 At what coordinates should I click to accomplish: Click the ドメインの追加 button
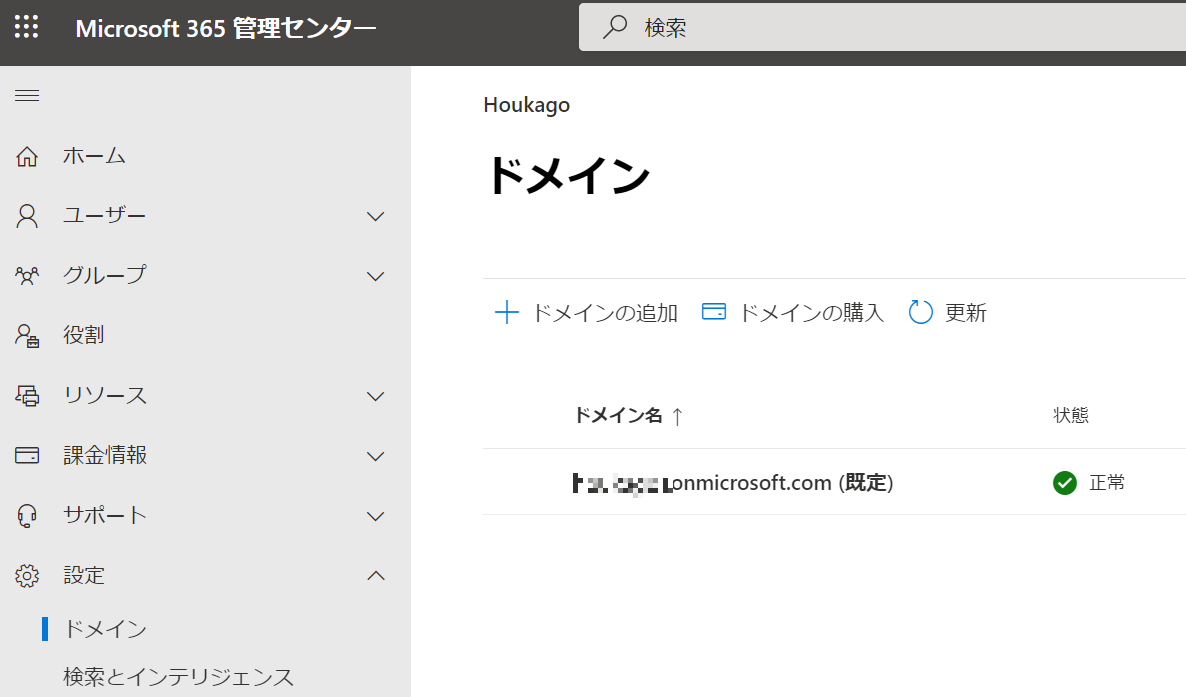click(x=586, y=312)
